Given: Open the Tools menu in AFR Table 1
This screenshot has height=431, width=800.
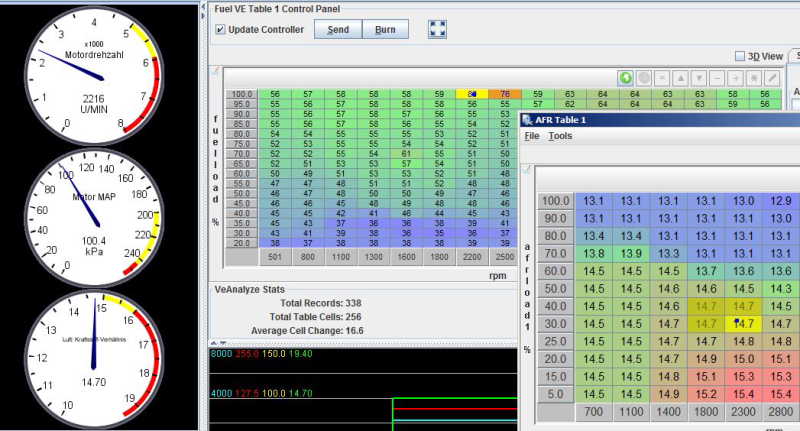Looking at the screenshot, I should click(x=560, y=135).
